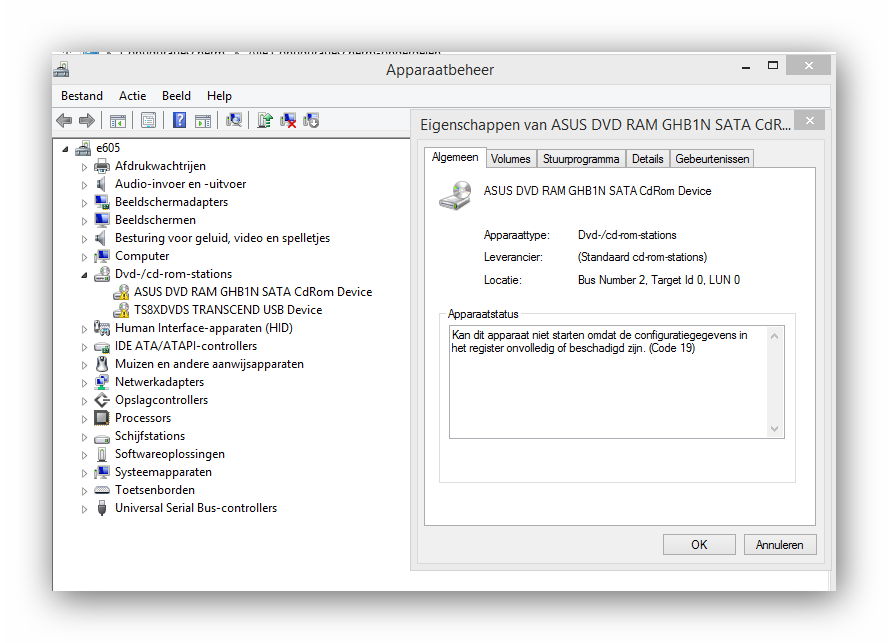Open the Actie menu
This screenshot has width=888, height=643.
(x=132, y=96)
